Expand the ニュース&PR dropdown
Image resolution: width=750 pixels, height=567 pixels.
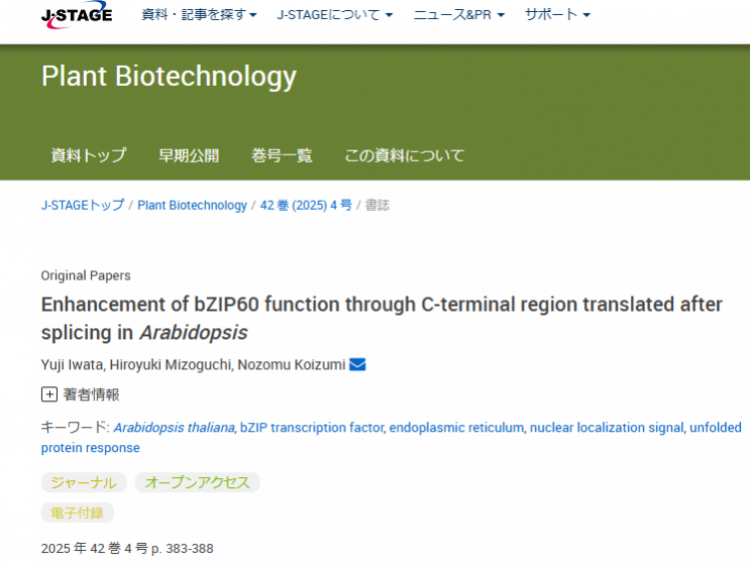[458, 15]
